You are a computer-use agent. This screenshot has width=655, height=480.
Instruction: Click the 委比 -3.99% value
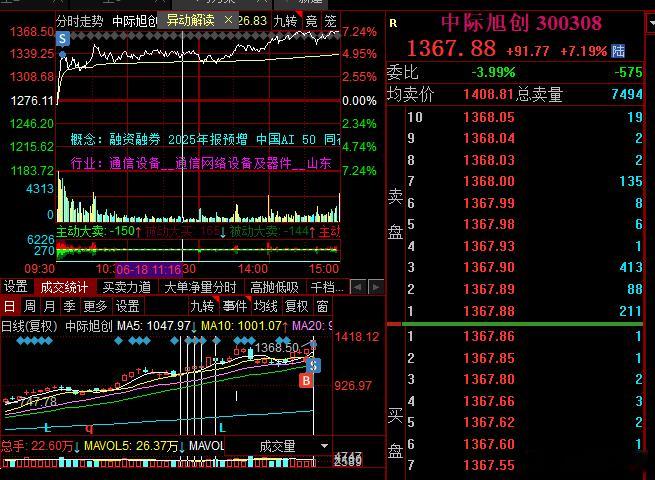(x=493, y=72)
